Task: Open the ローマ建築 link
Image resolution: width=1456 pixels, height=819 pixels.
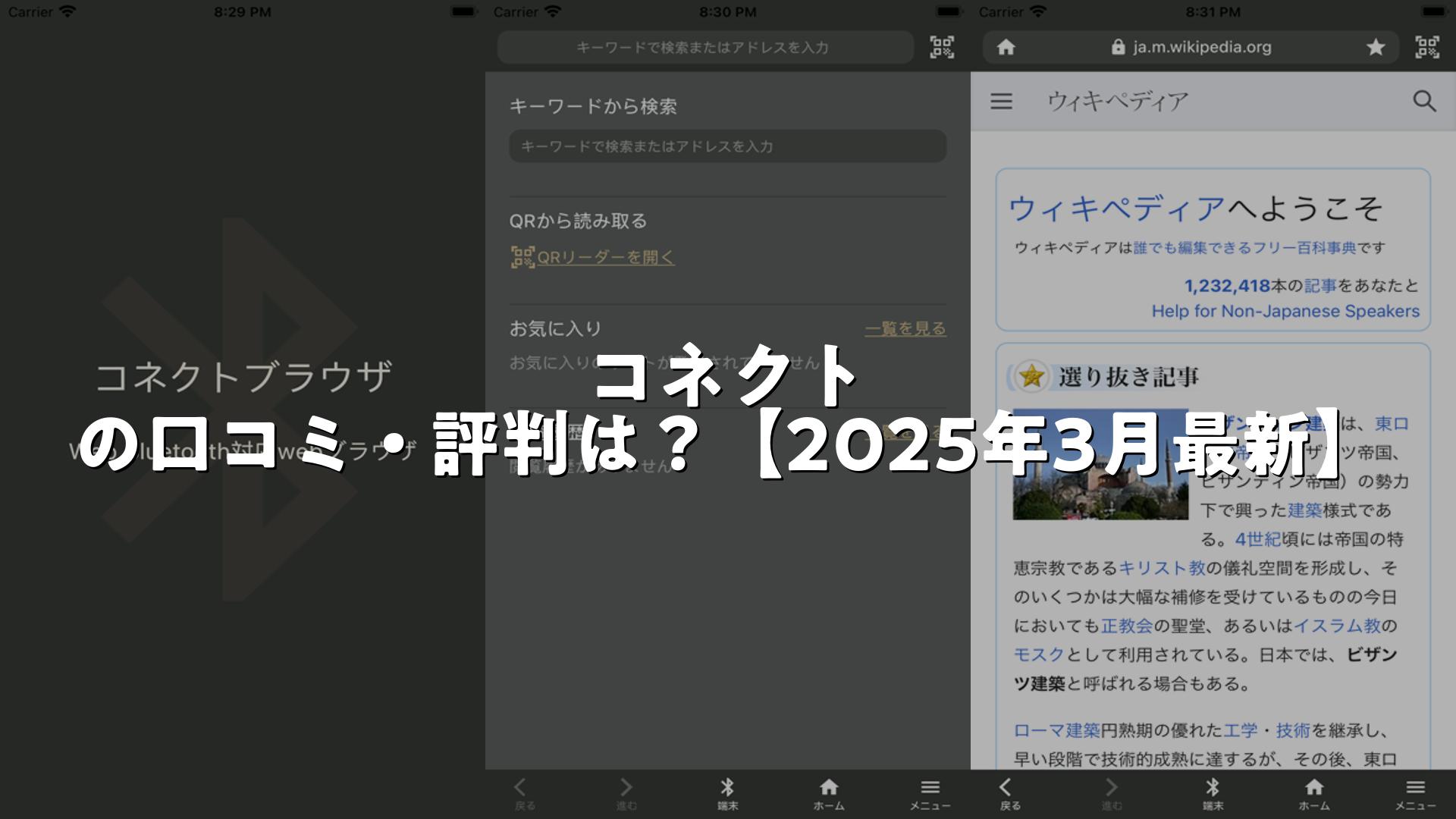Action: [1057, 730]
